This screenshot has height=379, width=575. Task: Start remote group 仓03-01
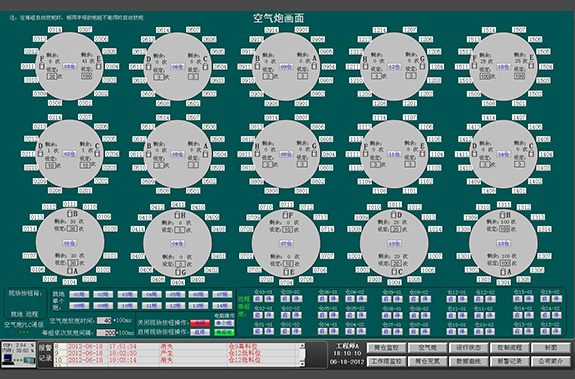[258, 299]
